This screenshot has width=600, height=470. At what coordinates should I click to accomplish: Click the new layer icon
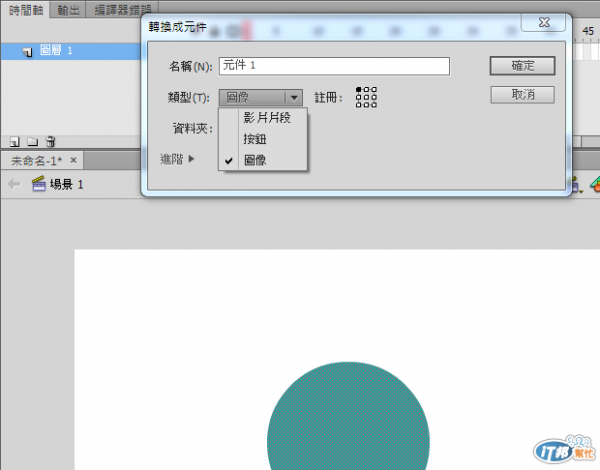[15, 142]
